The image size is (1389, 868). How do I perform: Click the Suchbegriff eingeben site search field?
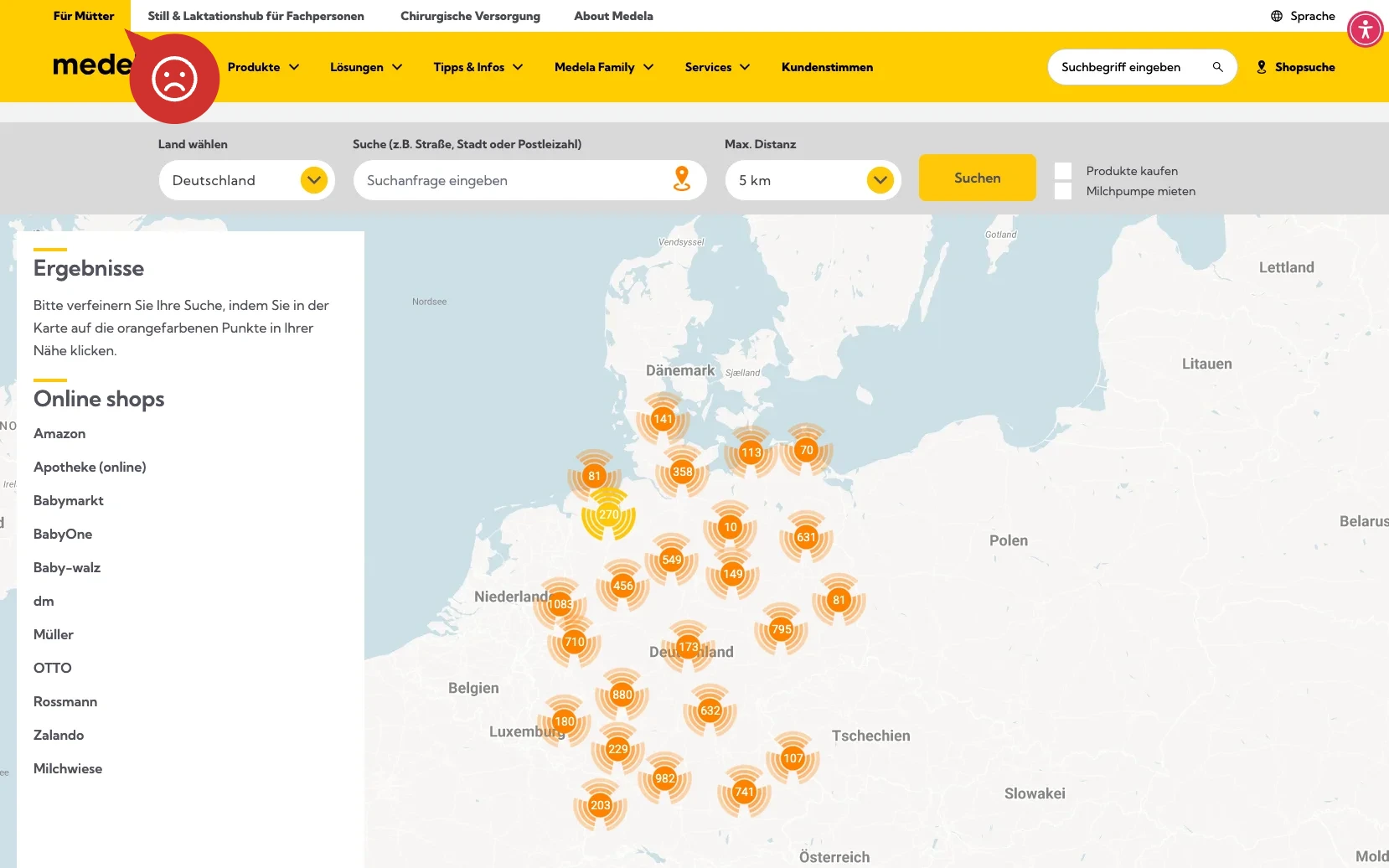[1142, 67]
